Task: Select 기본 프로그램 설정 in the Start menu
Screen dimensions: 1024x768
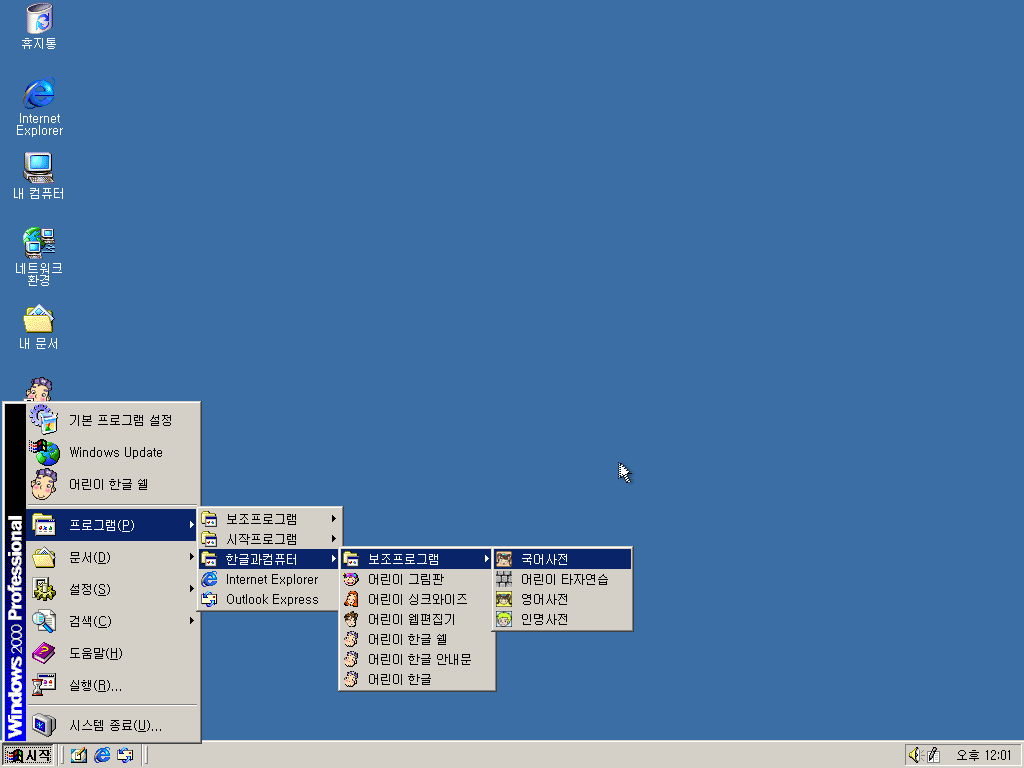Action: click(112, 420)
